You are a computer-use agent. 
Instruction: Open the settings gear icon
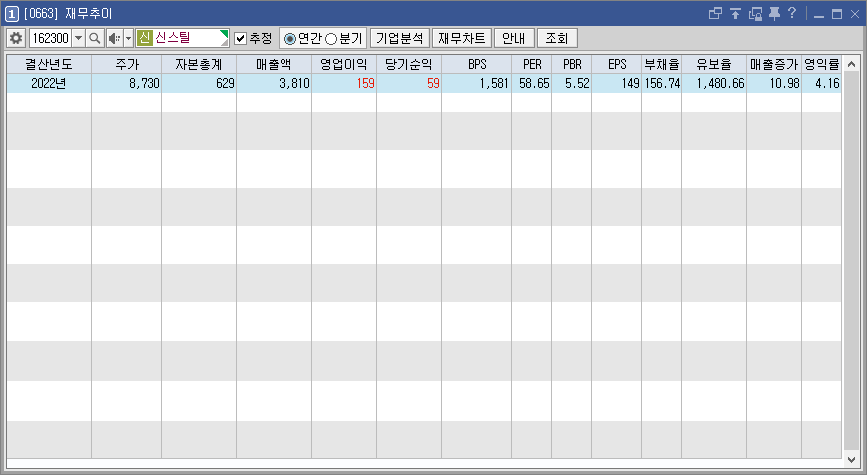pos(16,38)
